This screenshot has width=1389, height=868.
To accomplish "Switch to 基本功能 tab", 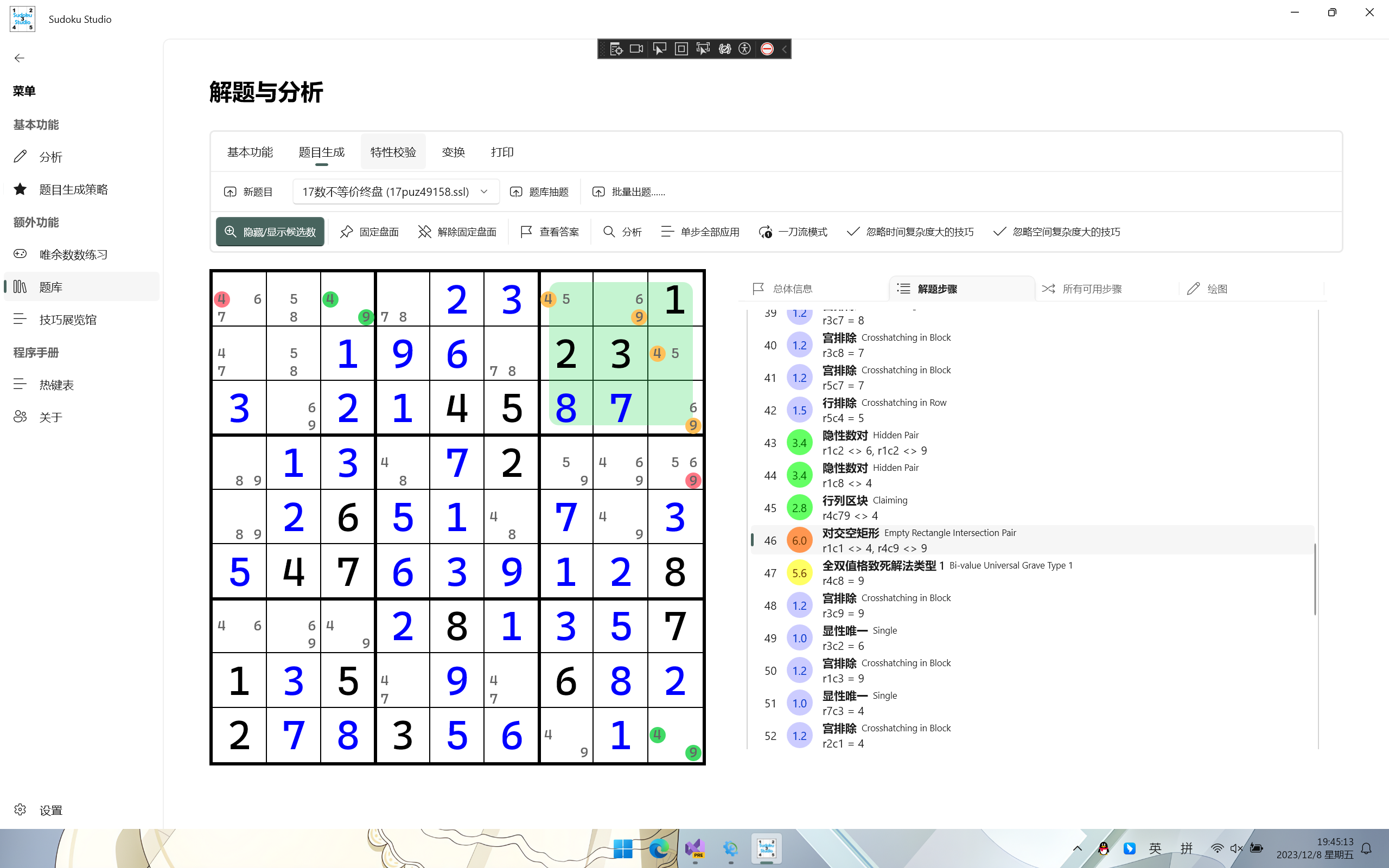I will (250, 152).
